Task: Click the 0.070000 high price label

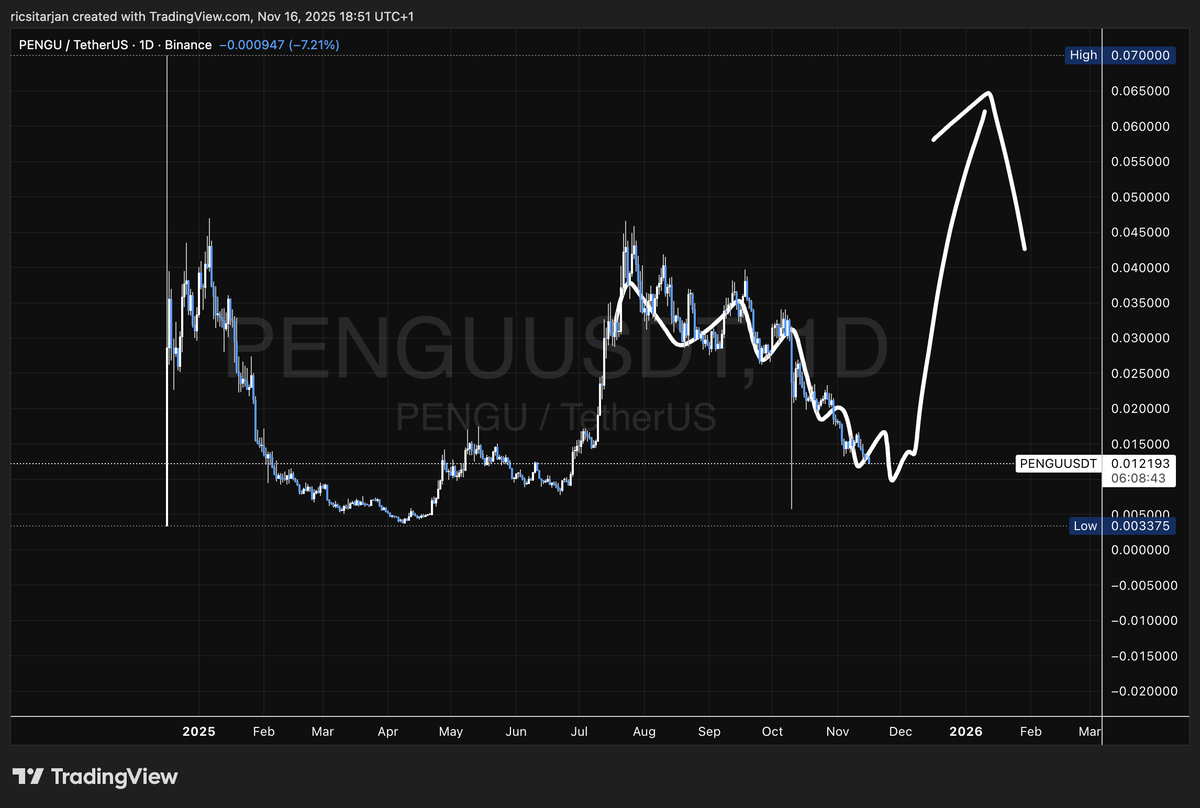Action: (x=1141, y=55)
